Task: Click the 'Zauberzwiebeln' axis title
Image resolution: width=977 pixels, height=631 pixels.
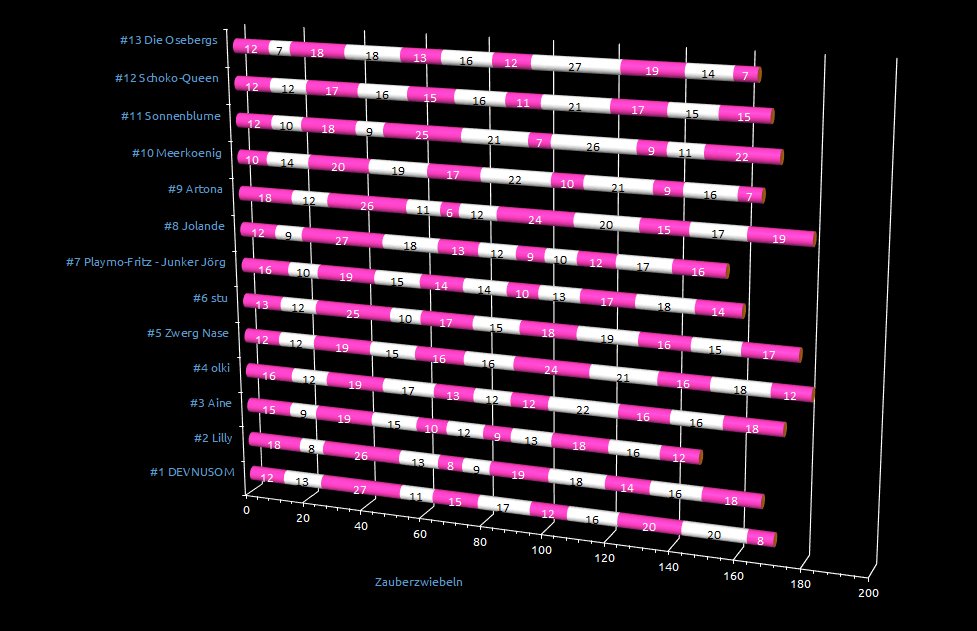Action: (x=418, y=580)
